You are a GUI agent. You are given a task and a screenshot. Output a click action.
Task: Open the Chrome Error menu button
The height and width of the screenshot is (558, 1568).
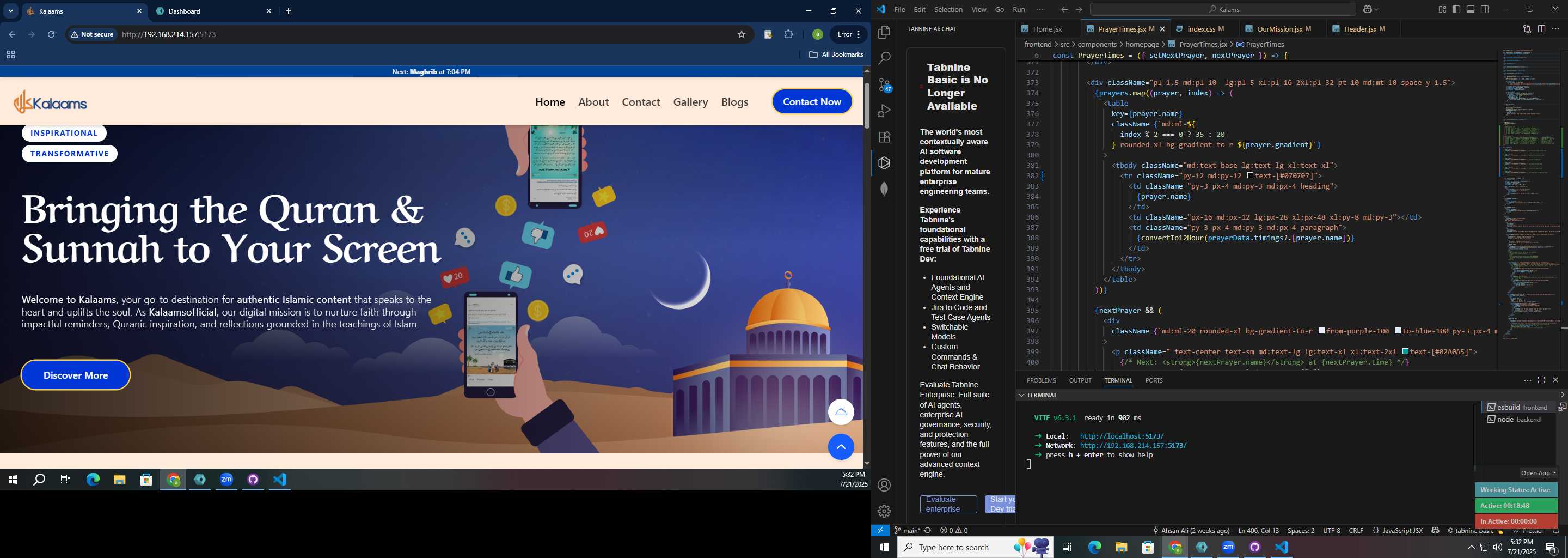849,35
